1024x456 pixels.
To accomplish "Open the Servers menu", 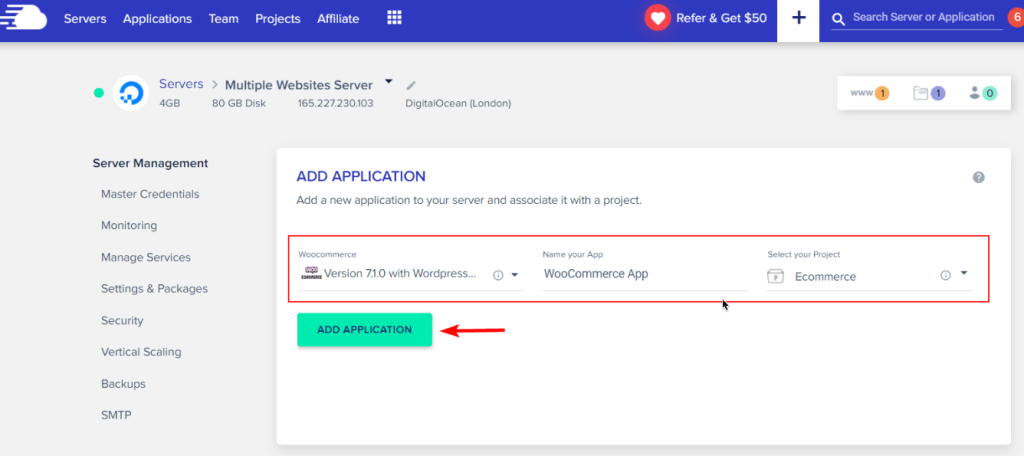I will coord(85,19).
